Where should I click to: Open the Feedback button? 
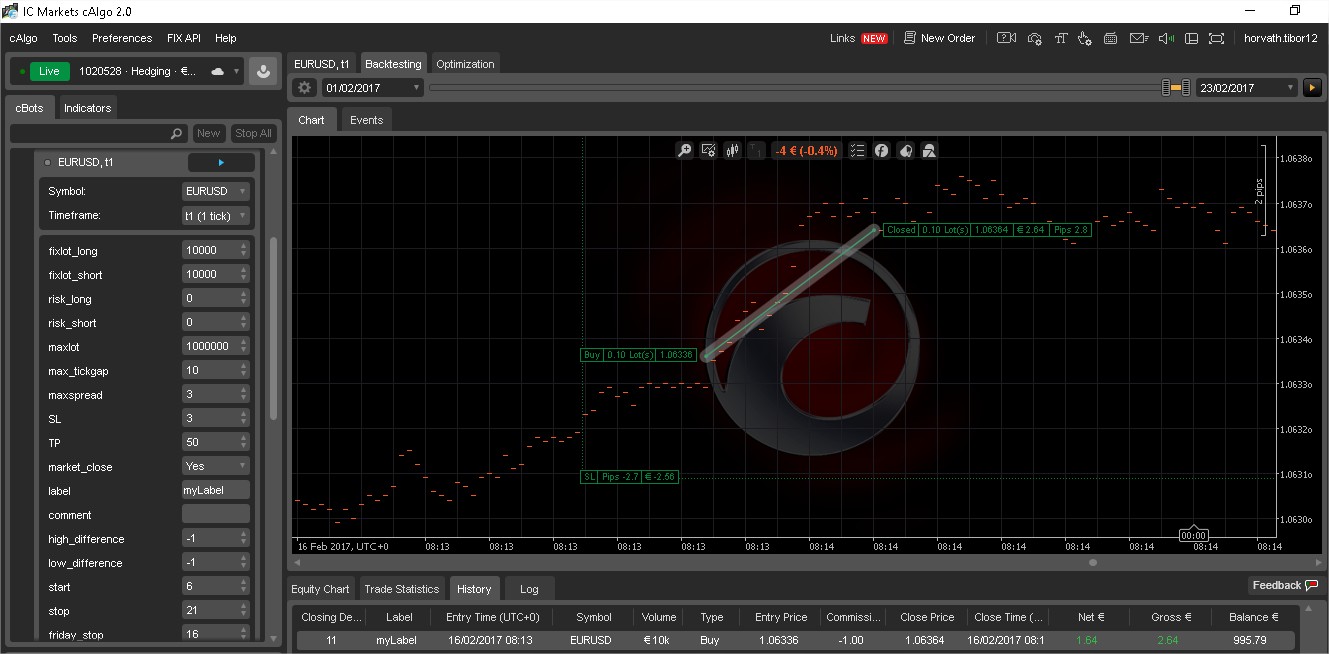1284,585
